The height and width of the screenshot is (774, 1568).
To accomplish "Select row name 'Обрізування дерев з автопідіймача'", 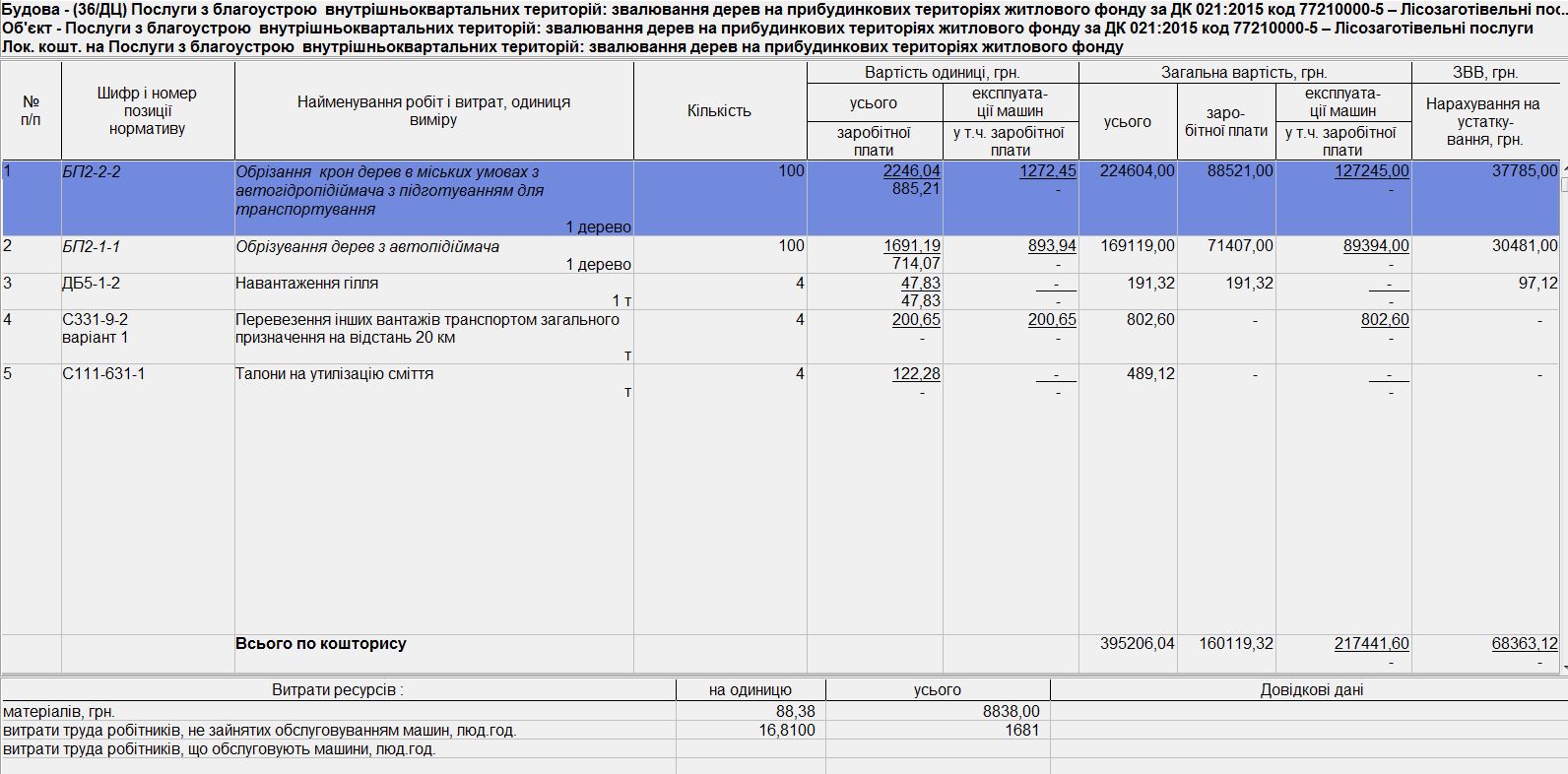I will point(367,246).
